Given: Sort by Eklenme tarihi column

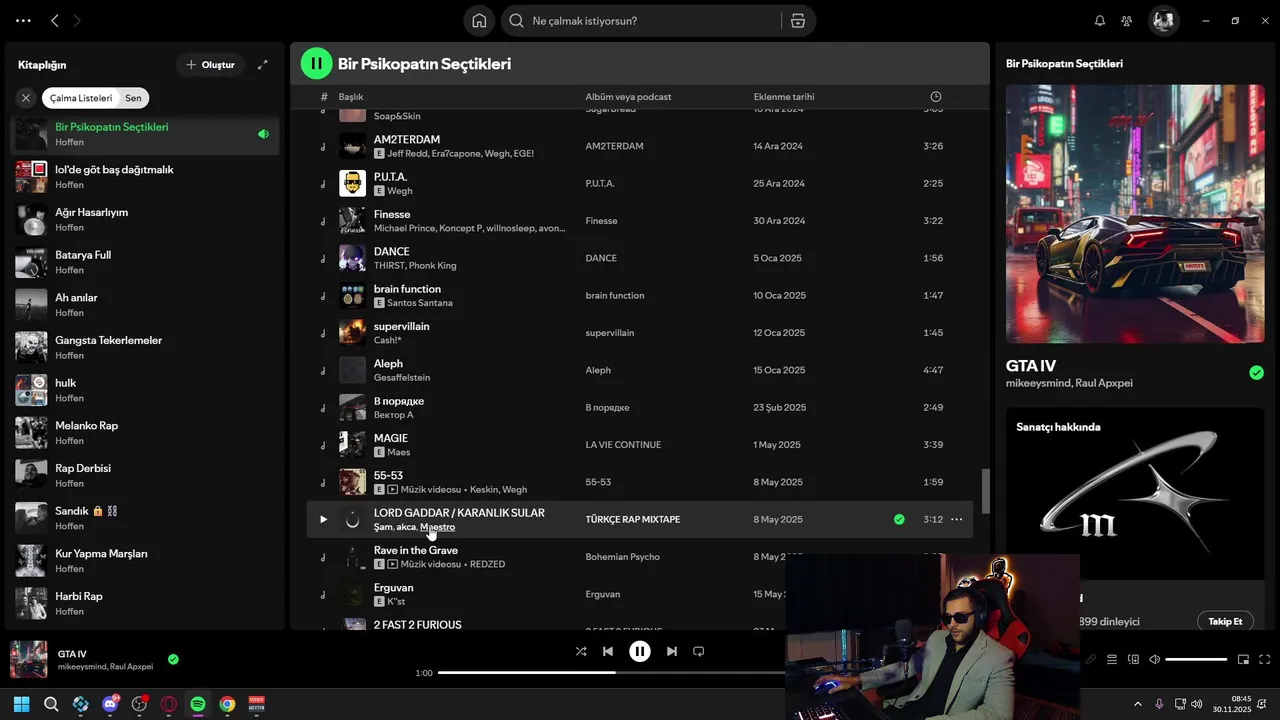Looking at the screenshot, I should pos(784,97).
